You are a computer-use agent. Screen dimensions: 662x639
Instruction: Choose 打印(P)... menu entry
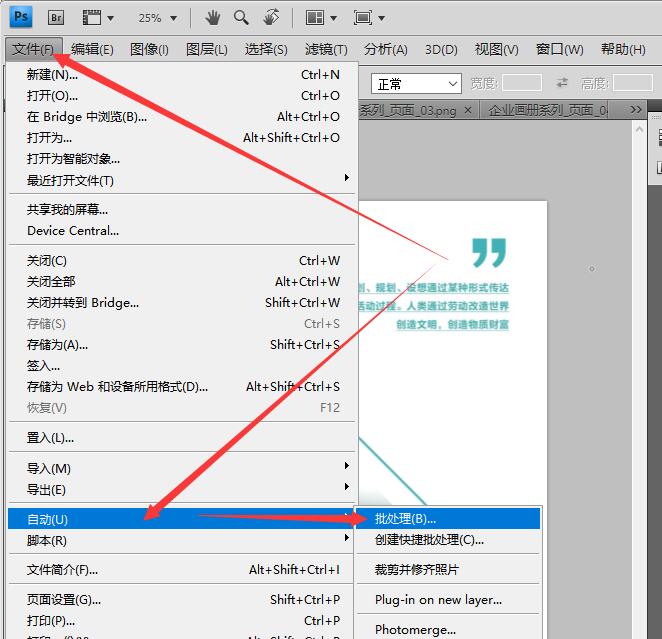[182, 620]
